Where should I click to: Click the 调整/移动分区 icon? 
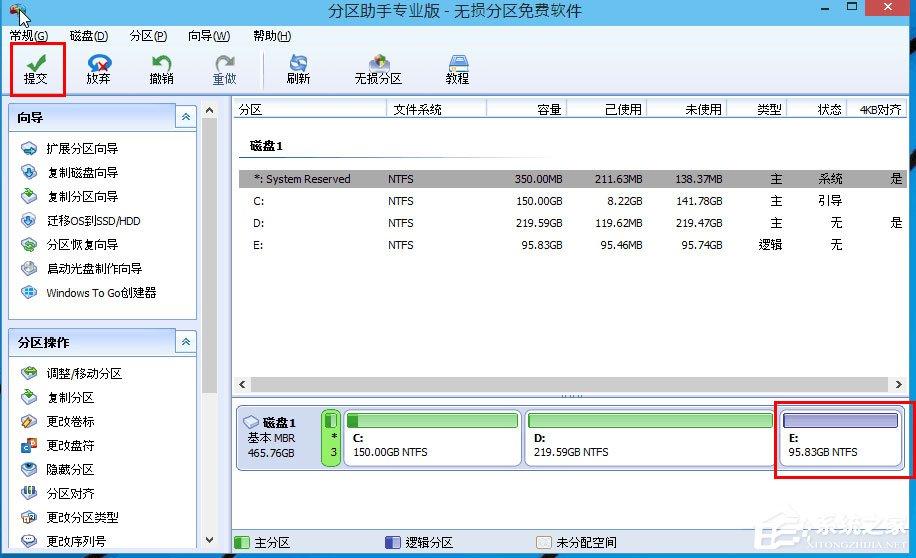point(29,373)
